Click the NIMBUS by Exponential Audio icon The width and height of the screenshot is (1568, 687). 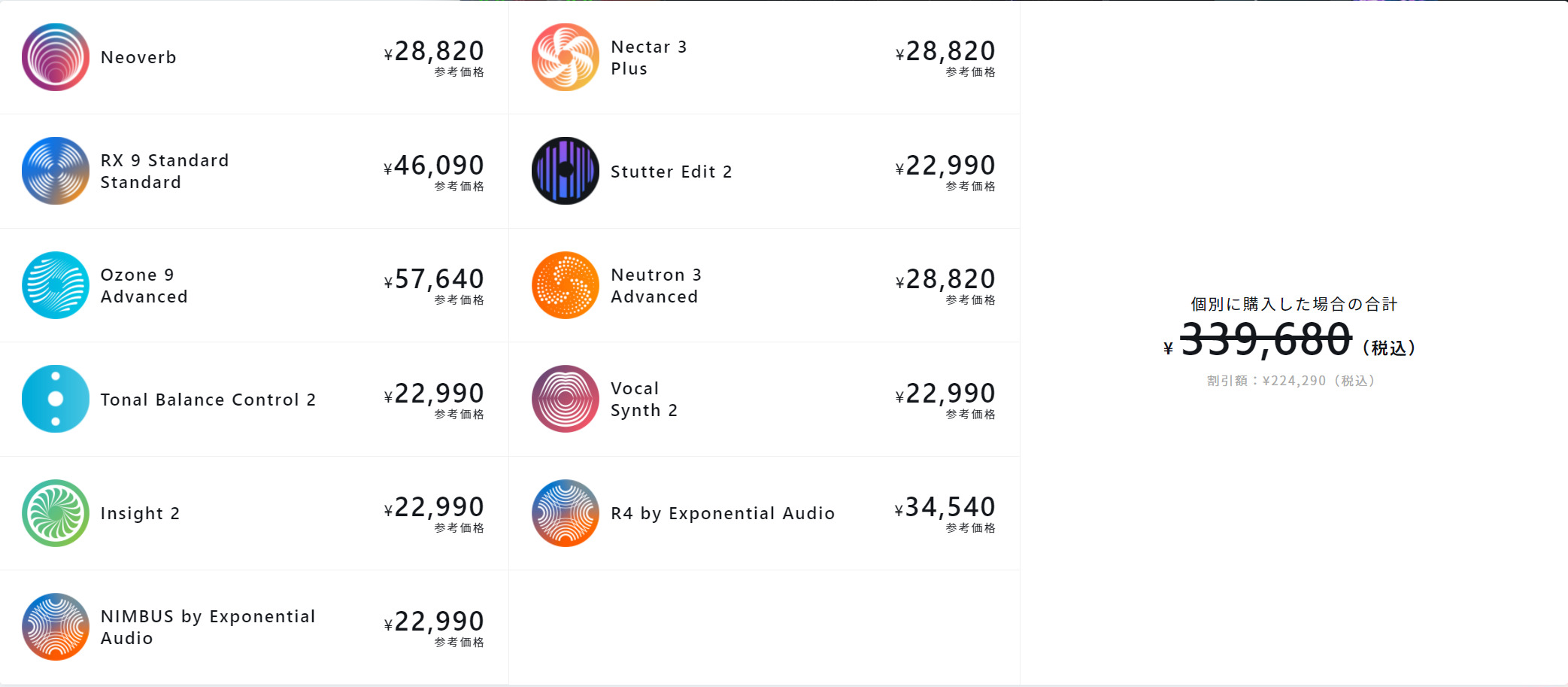(56, 627)
